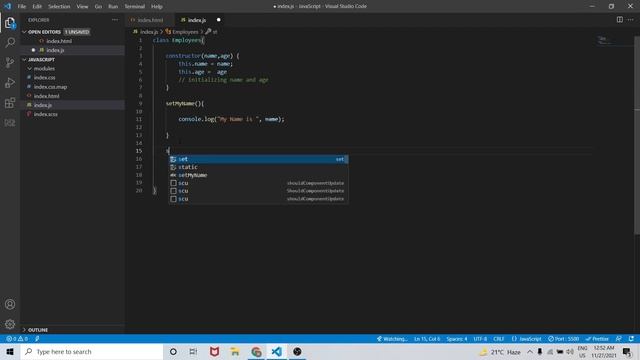This screenshot has width=640, height=360.
Task: Open Task View on the taskbar
Action: (x=193, y=351)
